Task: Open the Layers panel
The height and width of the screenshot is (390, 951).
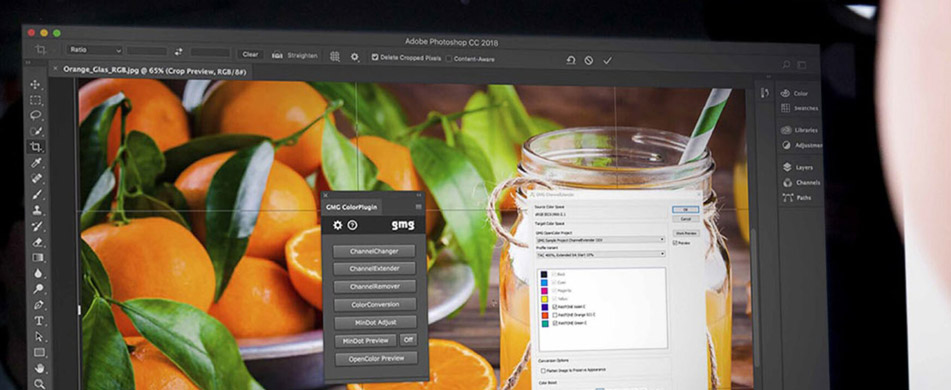Action: pos(798,167)
